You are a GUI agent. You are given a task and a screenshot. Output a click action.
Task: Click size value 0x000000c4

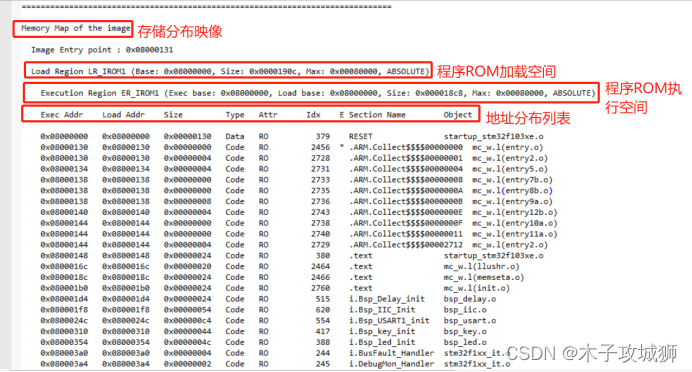pos(188,321)
